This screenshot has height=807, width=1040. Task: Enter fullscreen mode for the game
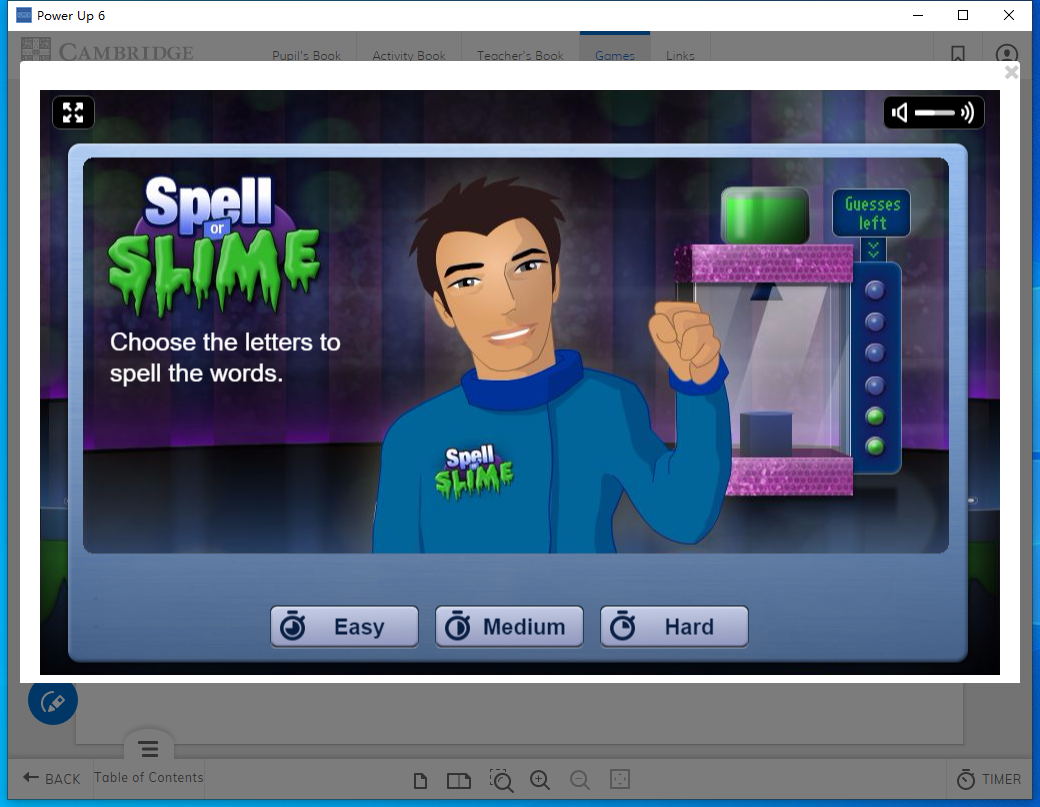(73, 112)
